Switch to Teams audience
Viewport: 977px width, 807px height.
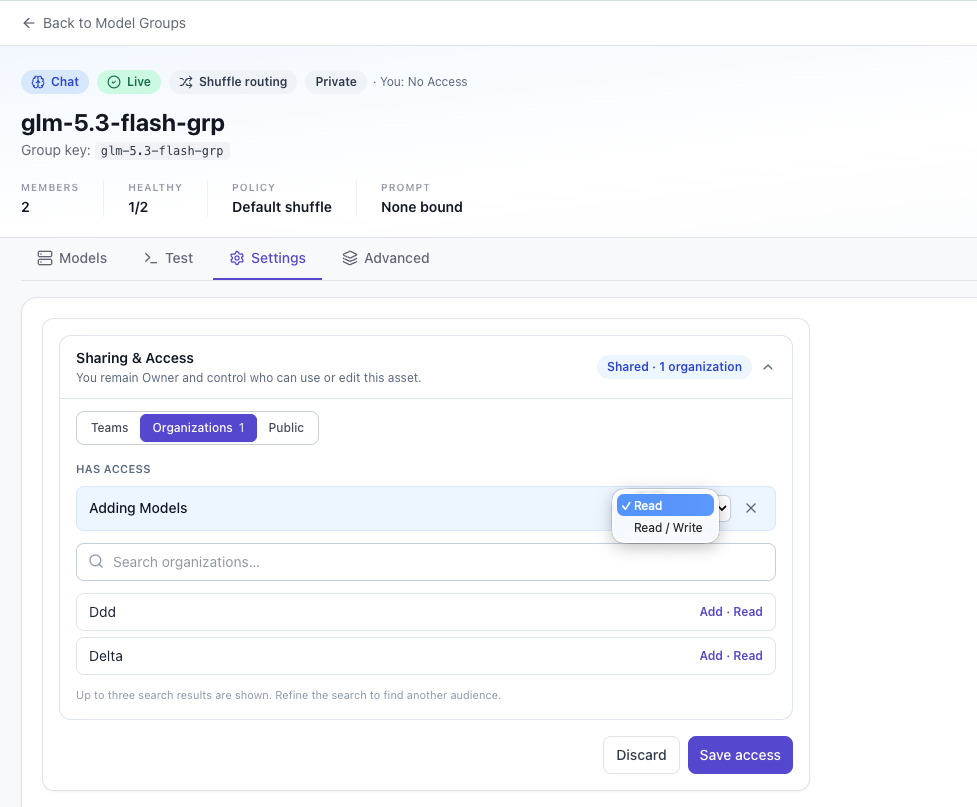(x=110, y=427)
